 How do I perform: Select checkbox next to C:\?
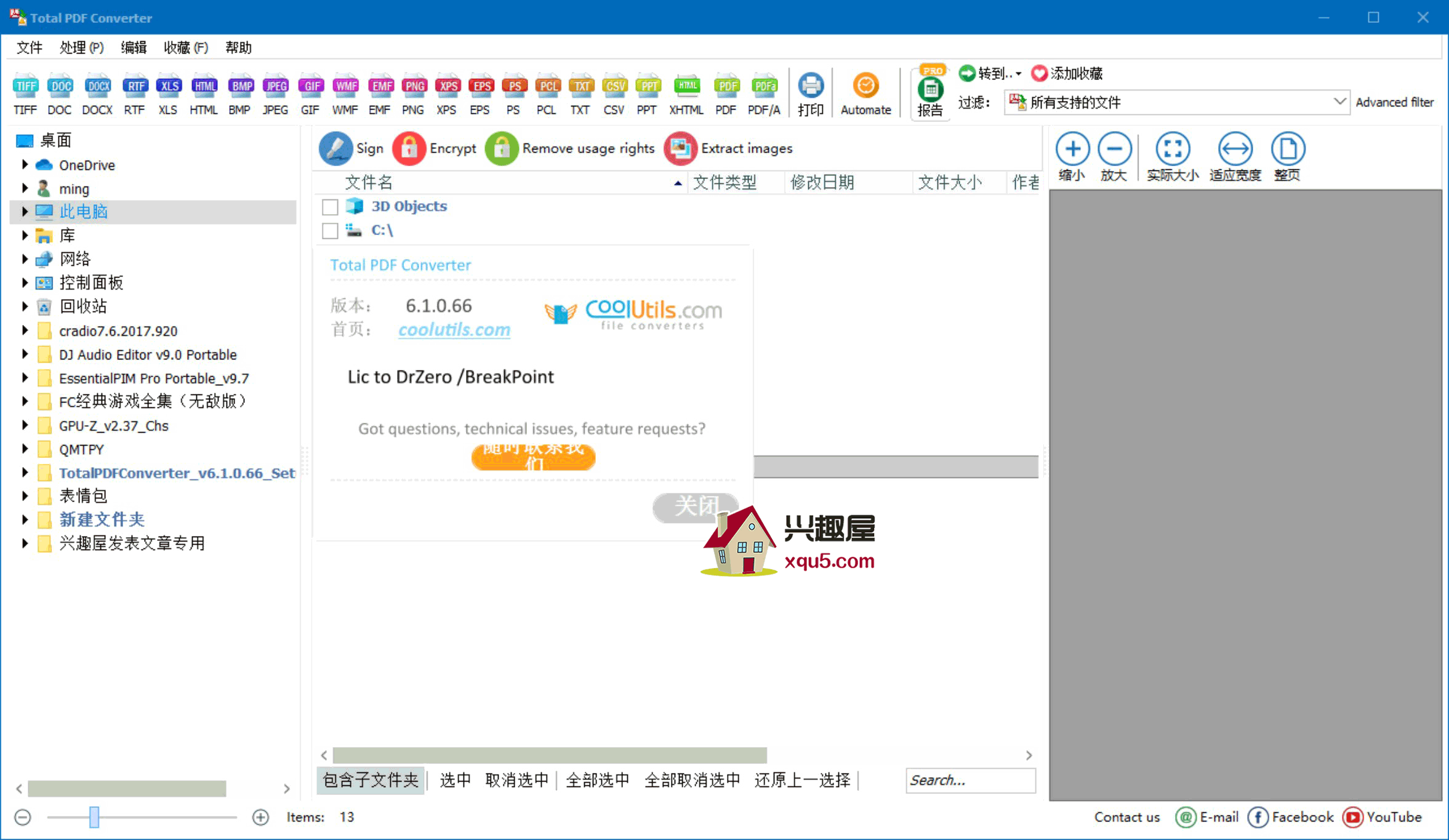click(330, 231)
